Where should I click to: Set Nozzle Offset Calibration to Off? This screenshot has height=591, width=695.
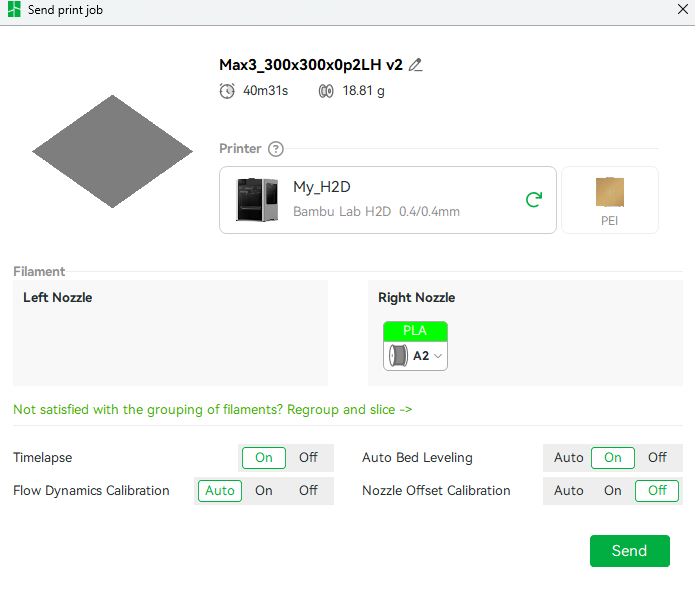click(657, 491)
